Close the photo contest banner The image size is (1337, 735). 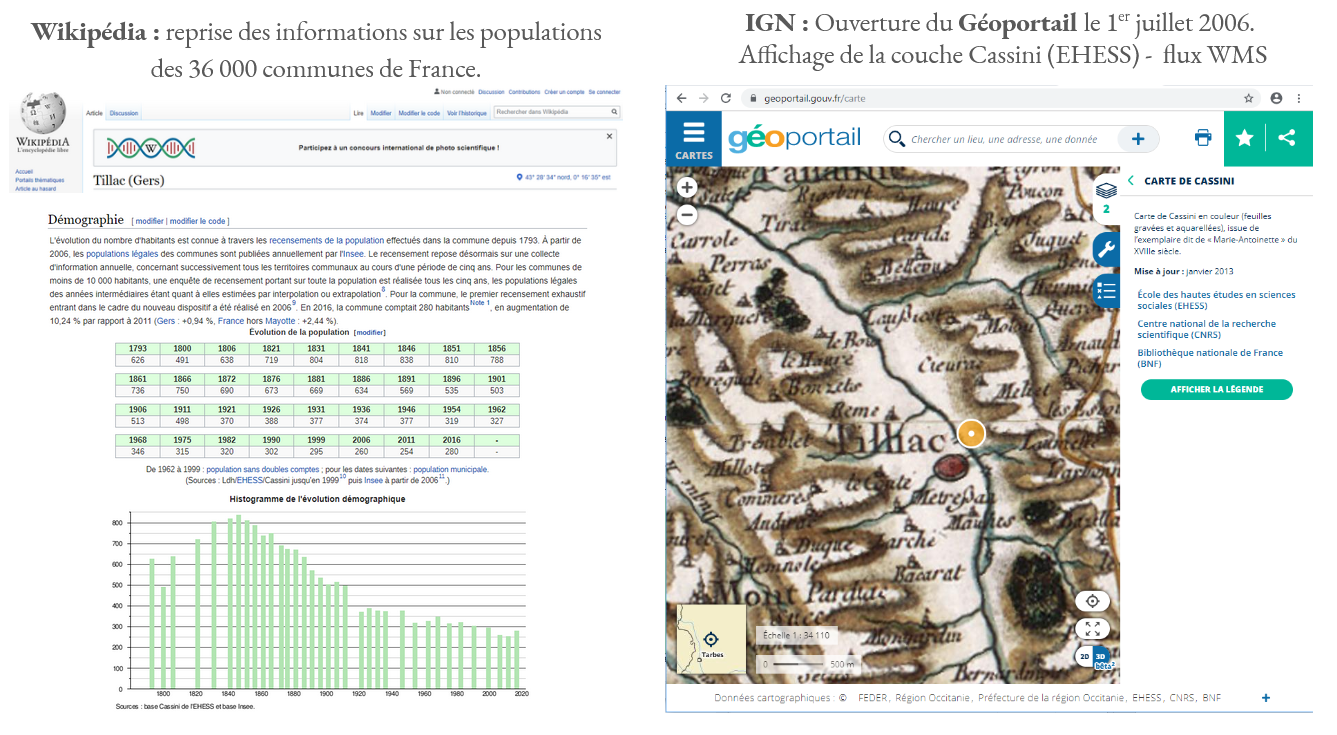pyautogui.click(x=610, y=136)
